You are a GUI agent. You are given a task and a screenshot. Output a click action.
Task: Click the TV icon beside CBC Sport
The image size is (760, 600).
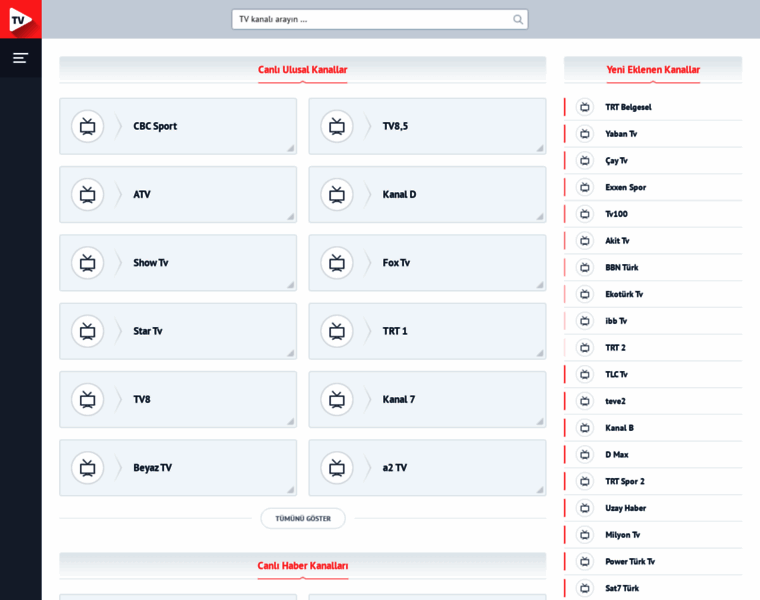(x=88, y=126)
